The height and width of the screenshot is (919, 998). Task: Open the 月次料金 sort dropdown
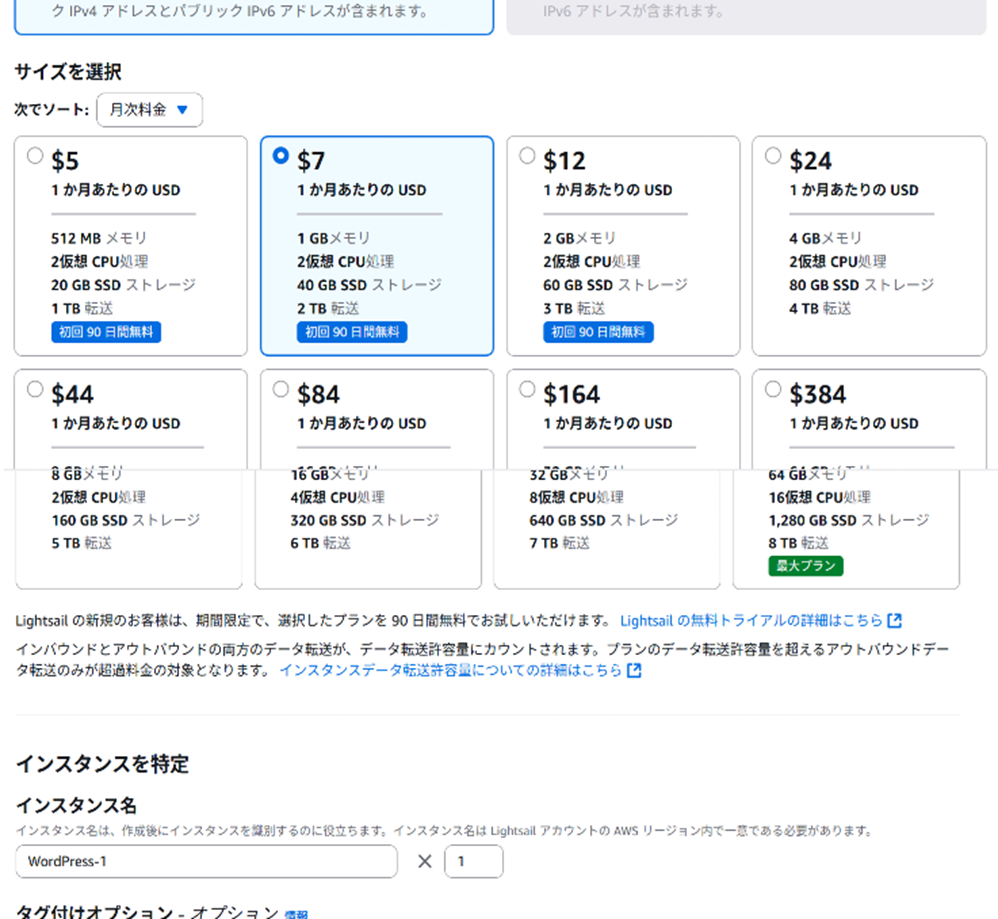(x=149, y=110)
